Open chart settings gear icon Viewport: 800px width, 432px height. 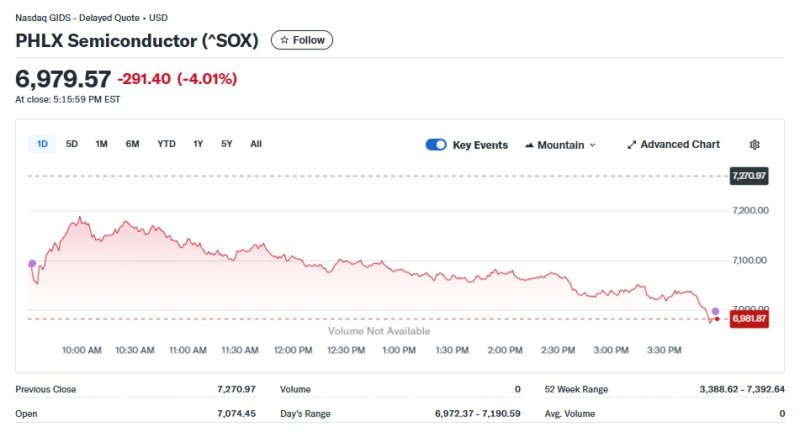[754, 145]
